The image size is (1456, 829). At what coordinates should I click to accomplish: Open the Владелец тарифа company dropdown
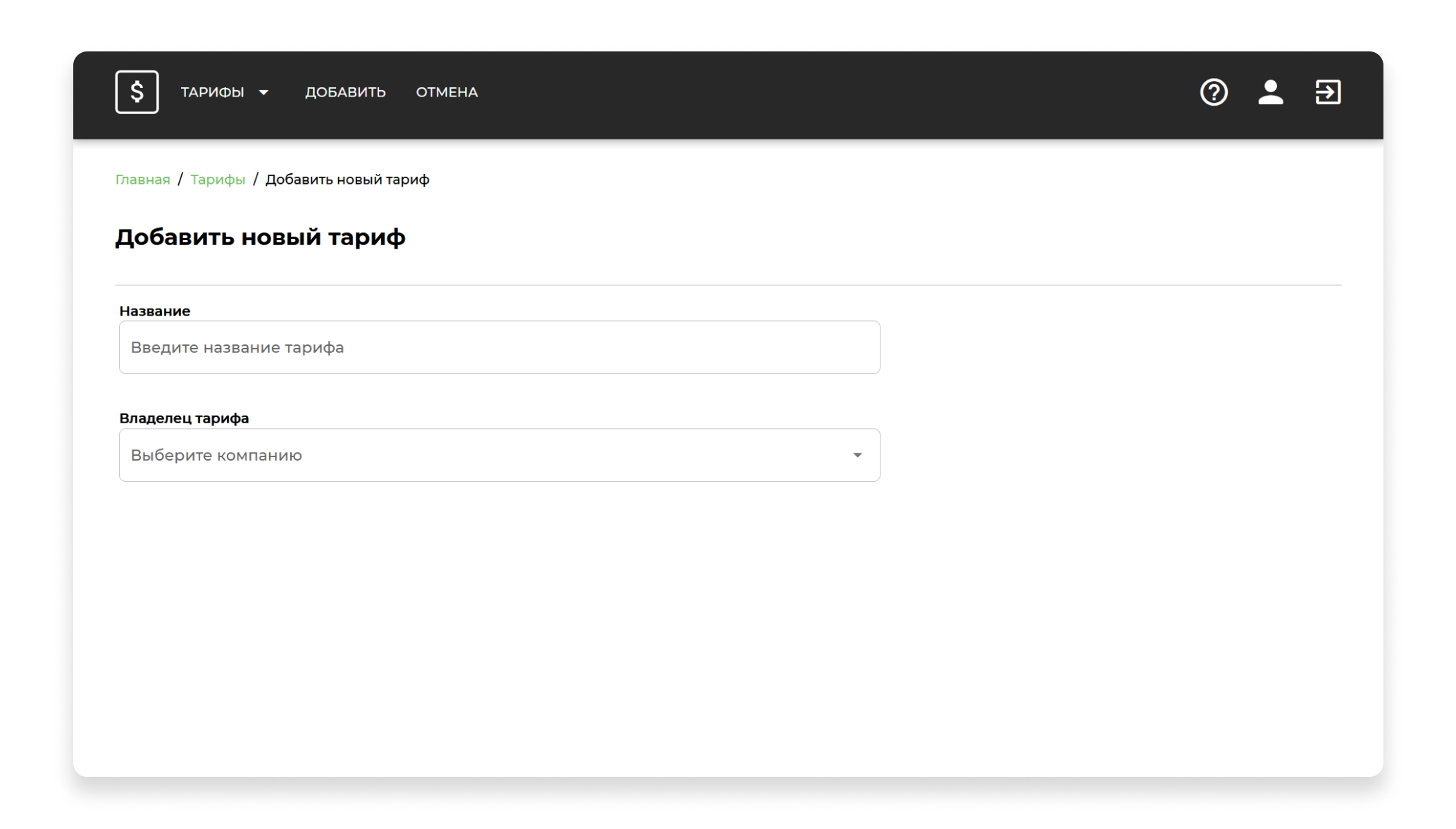pyautogui.click(x=499, y=455)
